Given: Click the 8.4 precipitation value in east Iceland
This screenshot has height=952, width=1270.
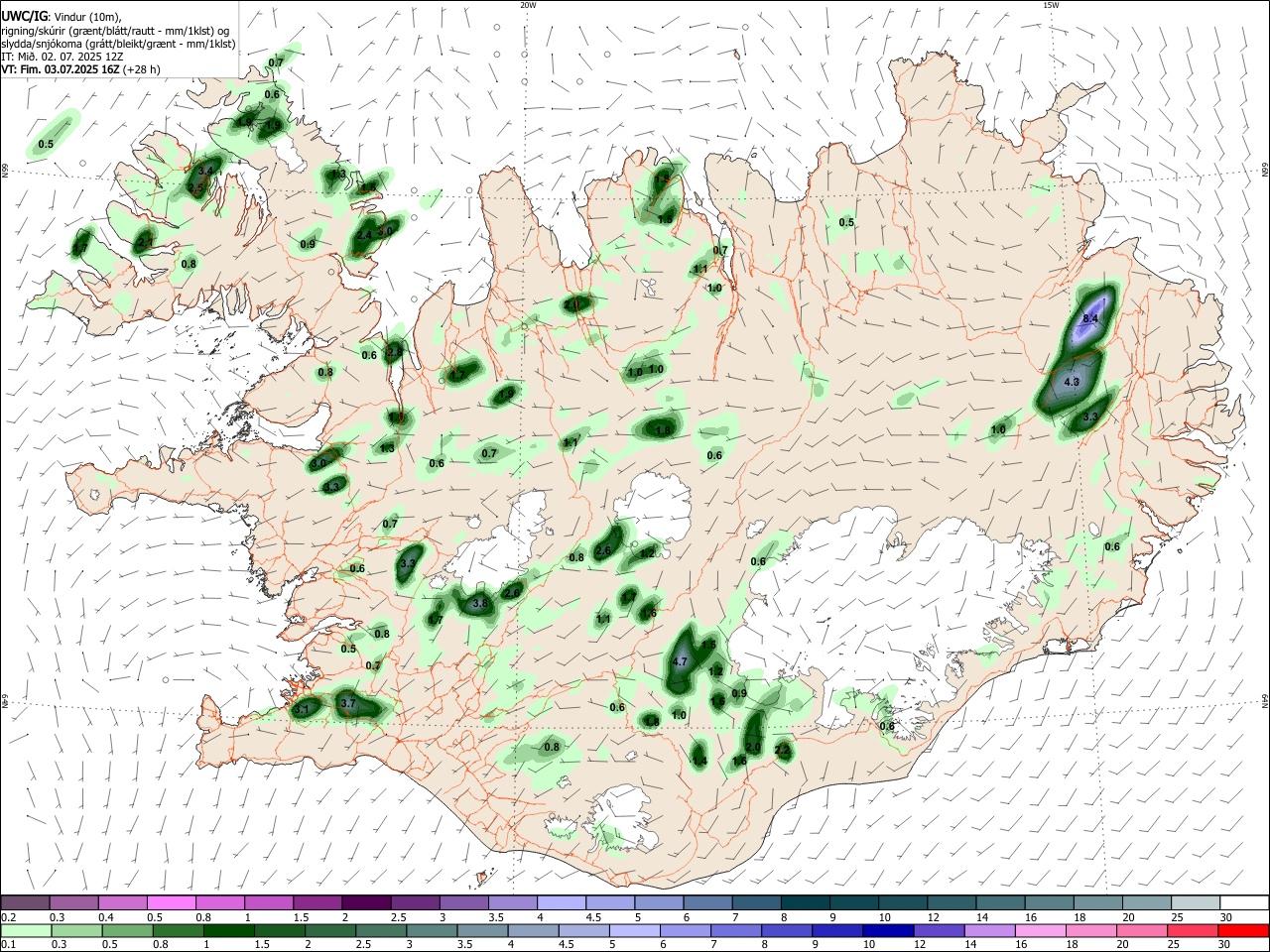Looking at the screenshot, I should [x=1090, y=318].
